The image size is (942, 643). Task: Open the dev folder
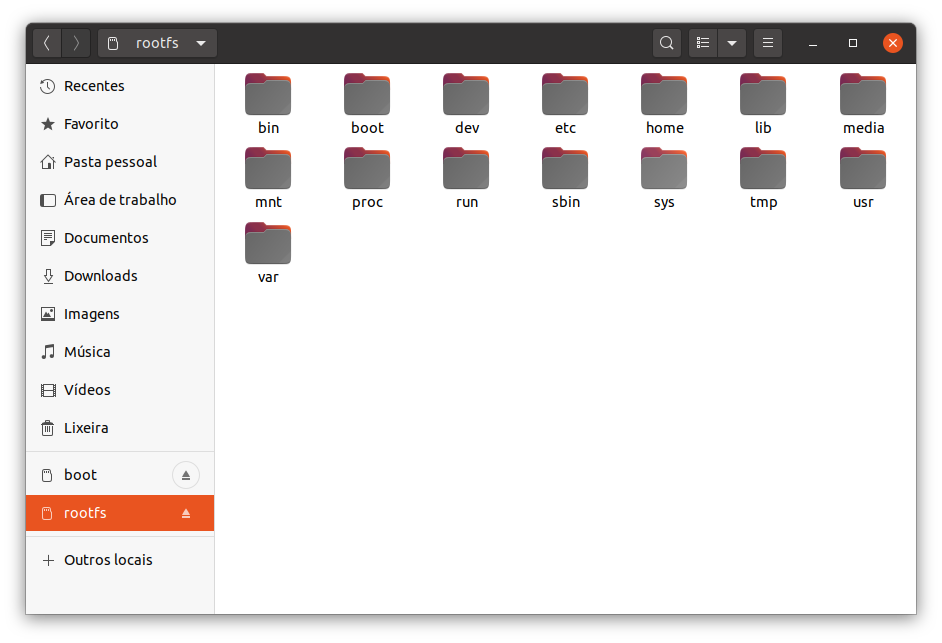(x=466, y=104)
